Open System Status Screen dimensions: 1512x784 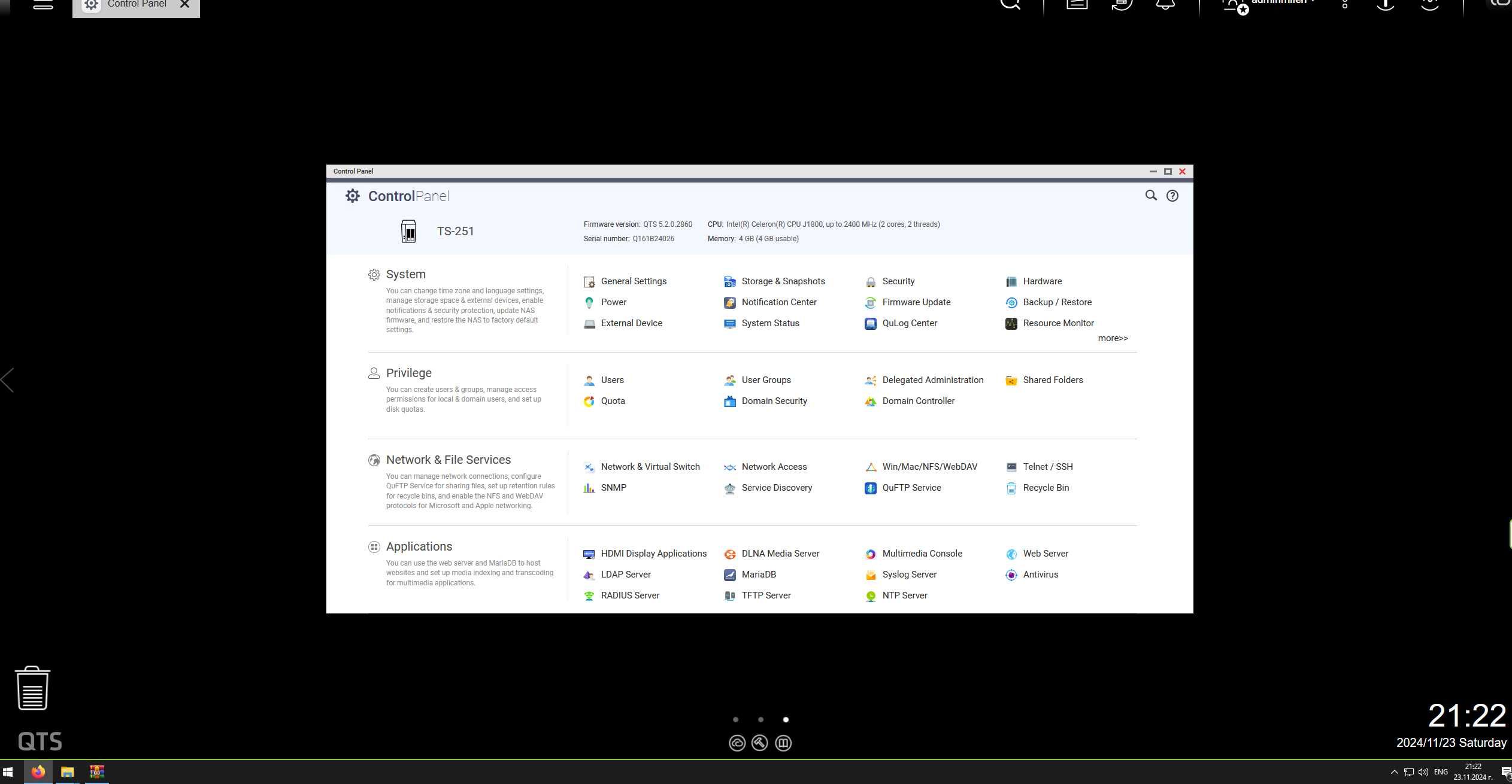point(762,323)
